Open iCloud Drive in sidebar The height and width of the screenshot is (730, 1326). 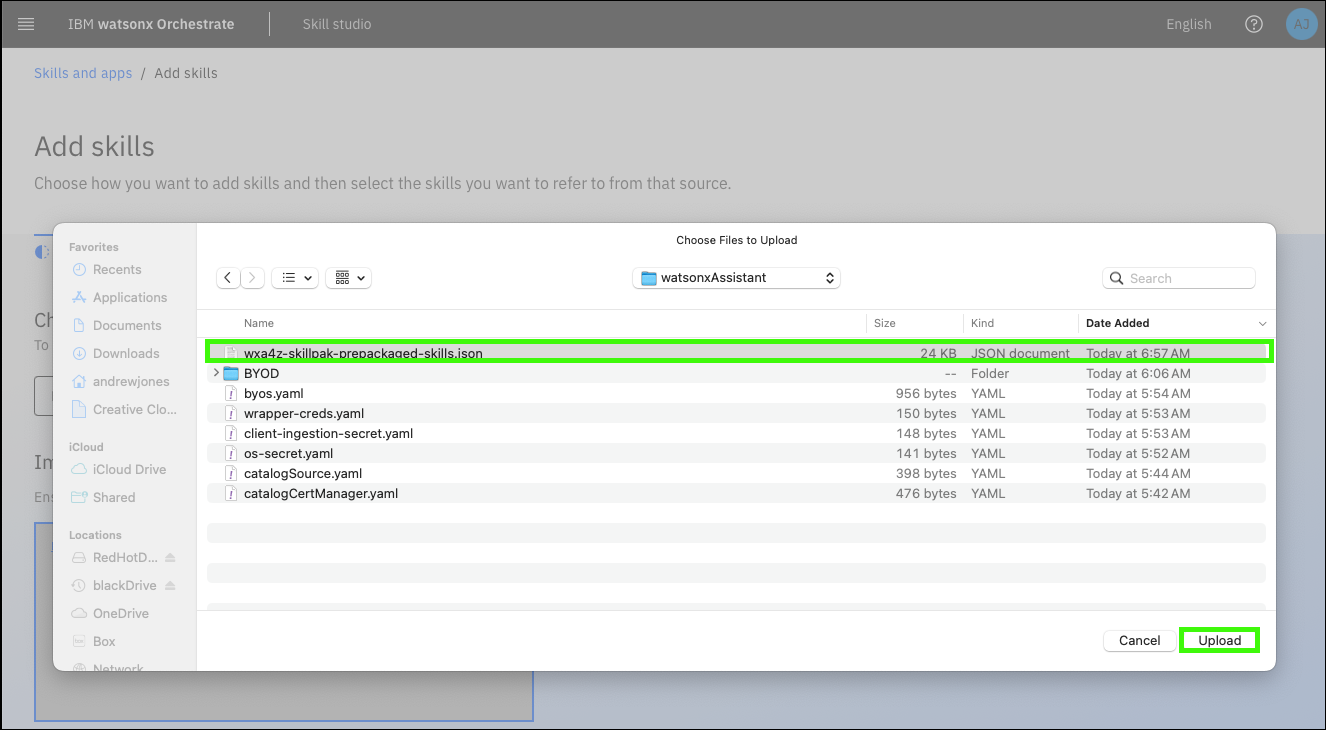click(129, 469)
